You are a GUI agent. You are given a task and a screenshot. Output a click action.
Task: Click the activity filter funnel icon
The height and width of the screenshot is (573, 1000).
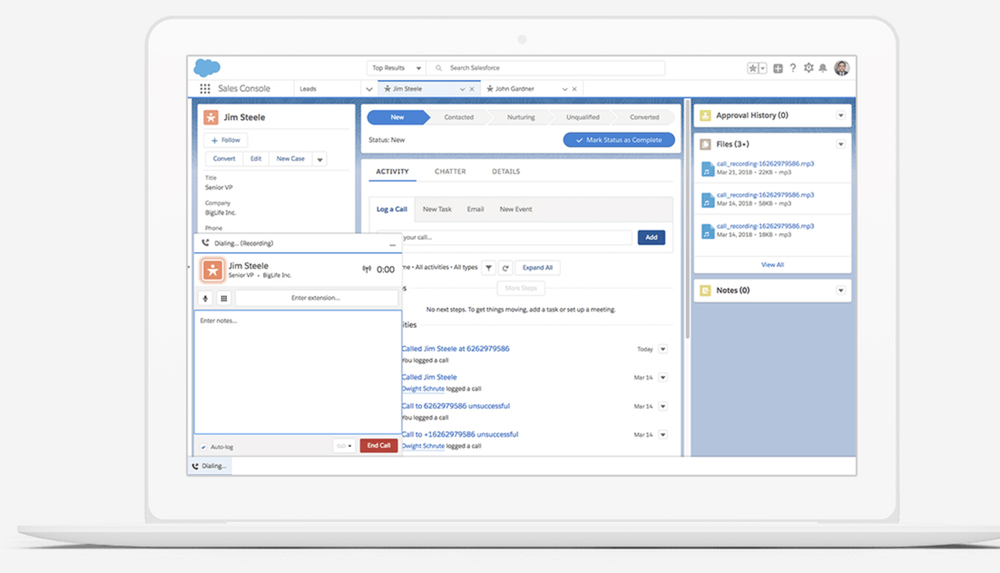tap(489, 268)
